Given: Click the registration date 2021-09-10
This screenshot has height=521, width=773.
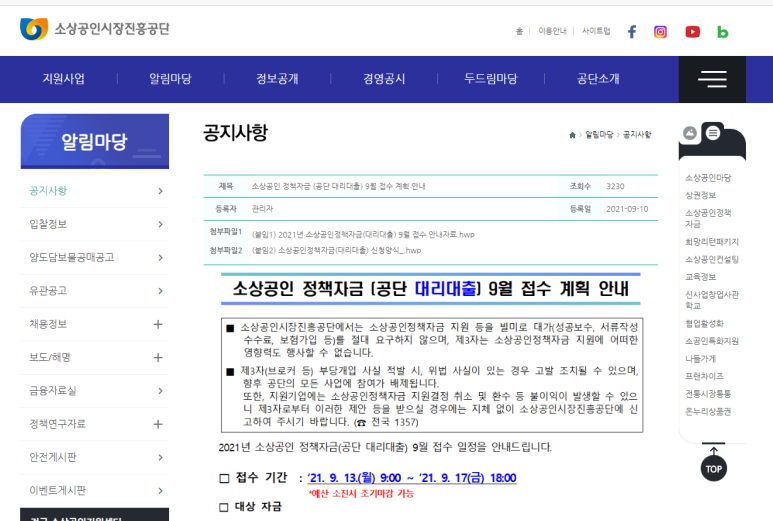Looking at the screenshot, I should (627, 209).
